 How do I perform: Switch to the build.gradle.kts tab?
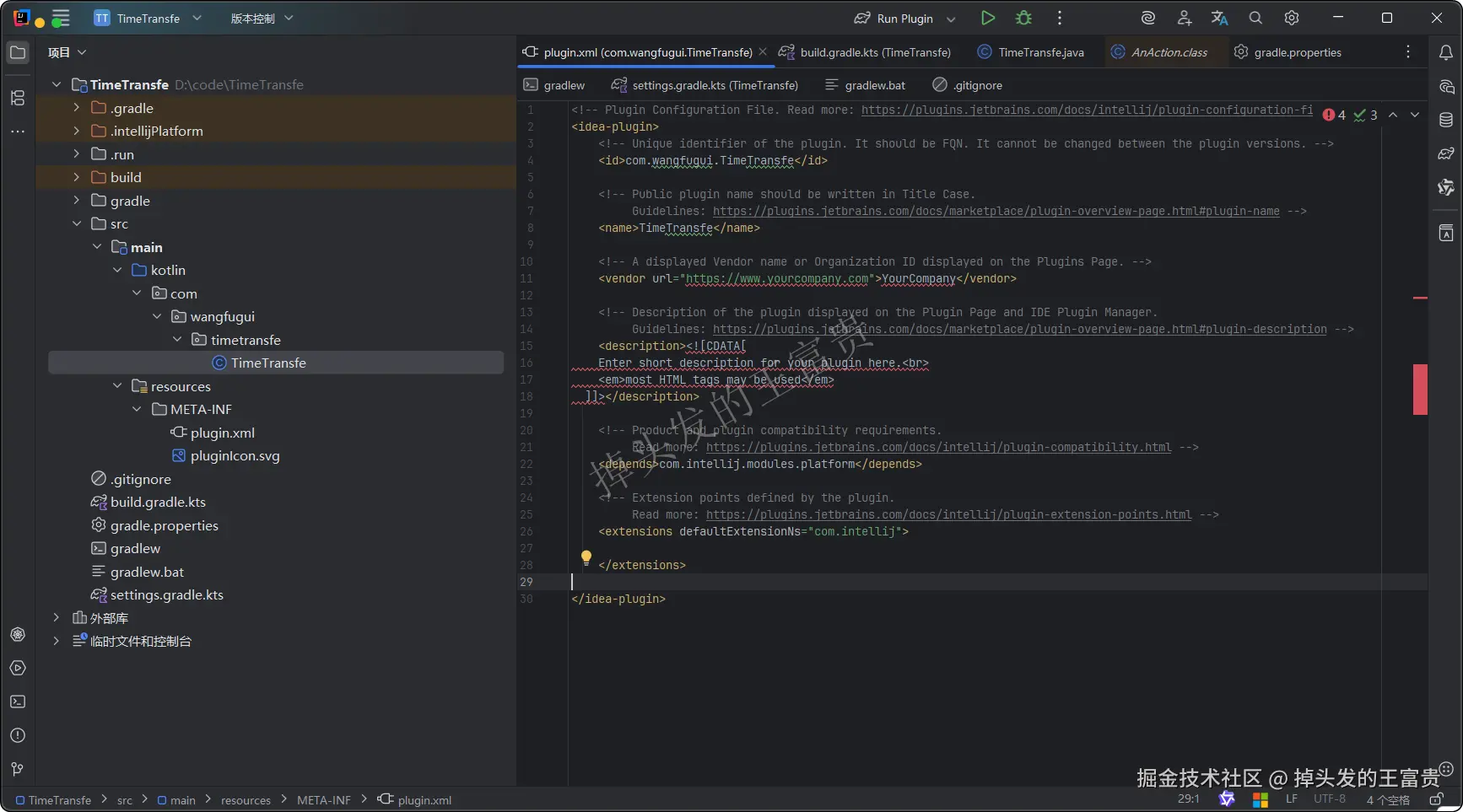[874, 52]
